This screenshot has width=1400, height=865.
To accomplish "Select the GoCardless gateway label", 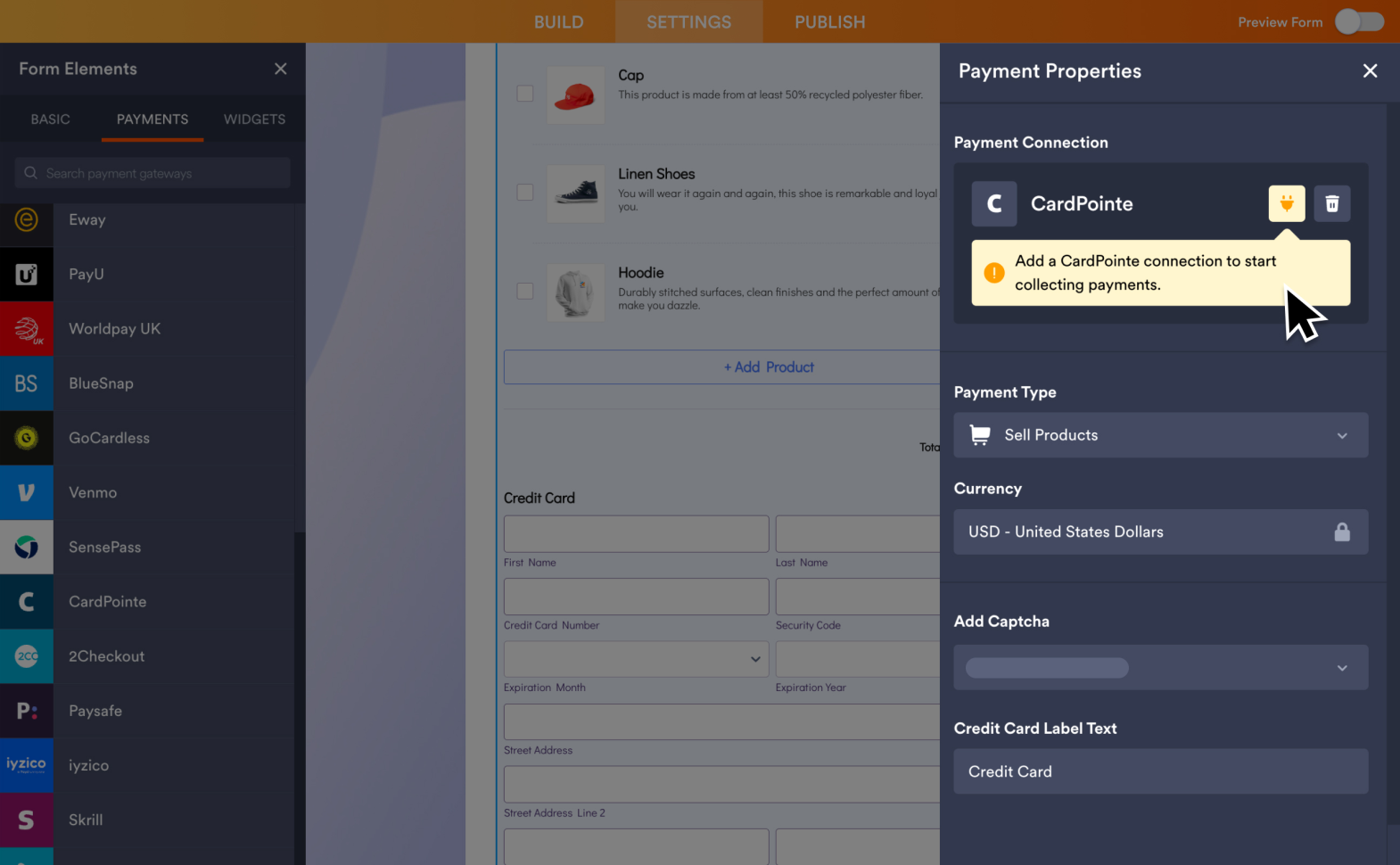I will tap(110, 438).
